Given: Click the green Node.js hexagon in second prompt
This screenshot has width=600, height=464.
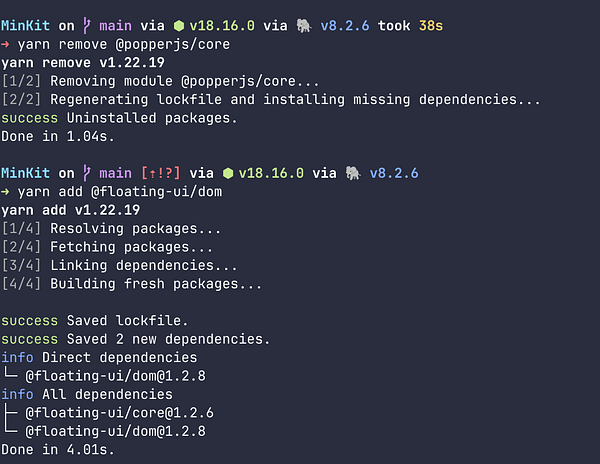Looking at the screenshot, I should 228,173.
